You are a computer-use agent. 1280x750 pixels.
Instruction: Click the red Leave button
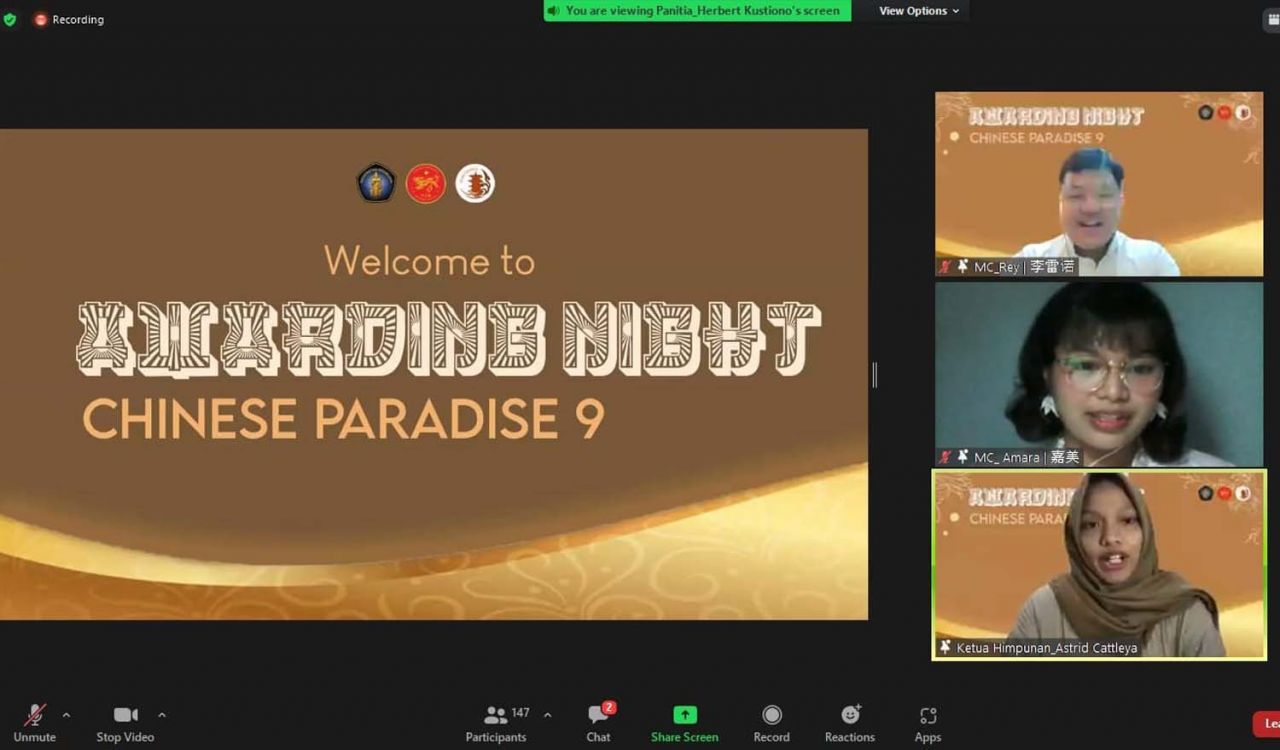pyautogui.click(x=1267, y=723)
